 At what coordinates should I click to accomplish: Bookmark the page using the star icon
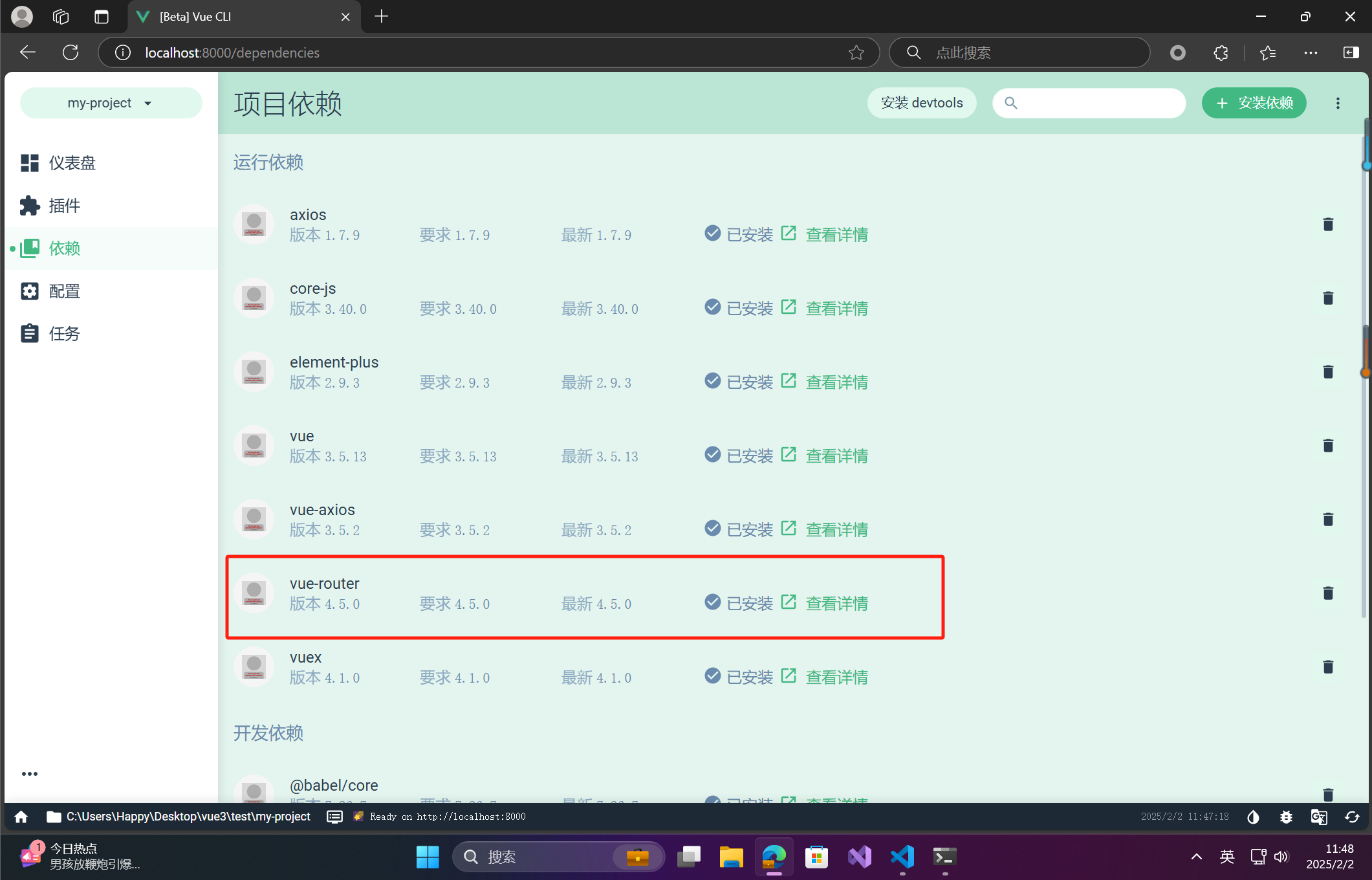pyautogui.click(x=856, y=52)
